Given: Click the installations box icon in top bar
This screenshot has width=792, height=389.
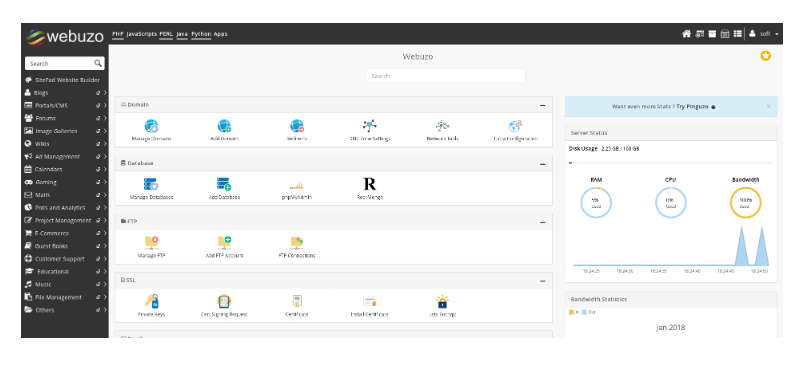Looking at the screenshot, I should pos(712,34).
